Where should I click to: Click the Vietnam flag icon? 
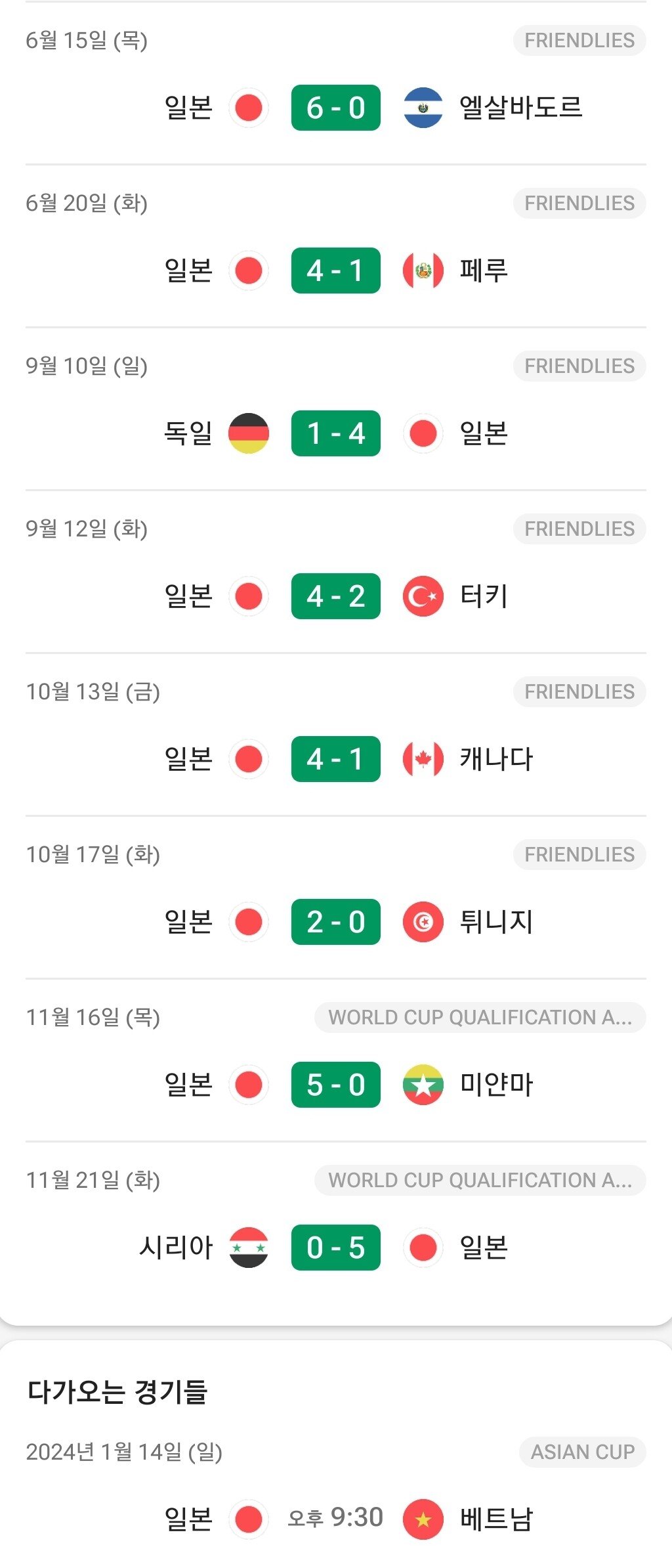tap(423, 1519)
